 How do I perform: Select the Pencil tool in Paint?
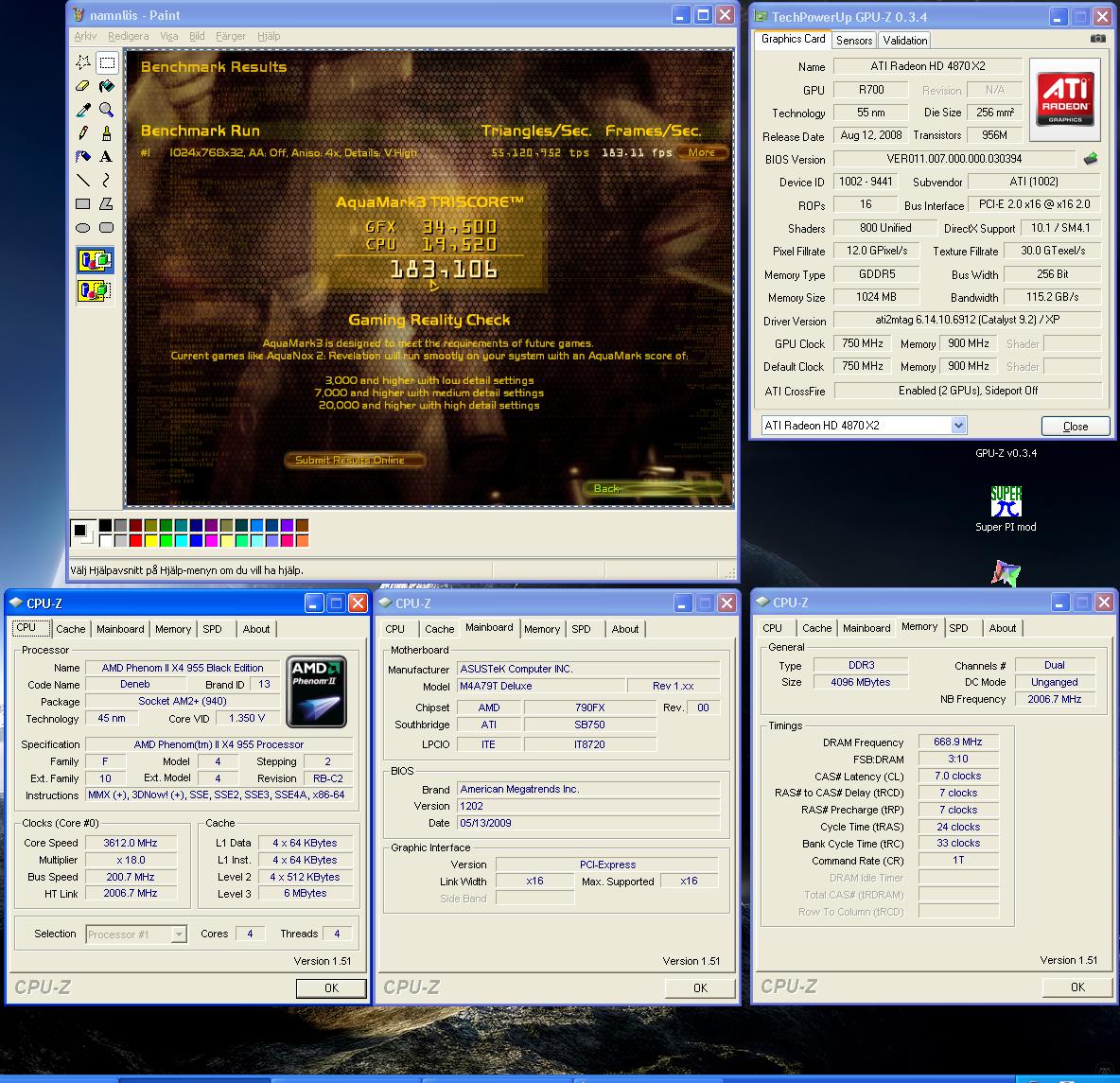[x=83, y=133]
